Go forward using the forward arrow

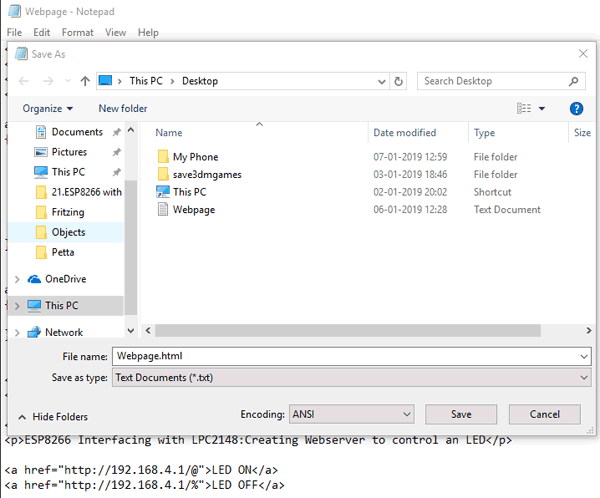[x=48, y=81]
